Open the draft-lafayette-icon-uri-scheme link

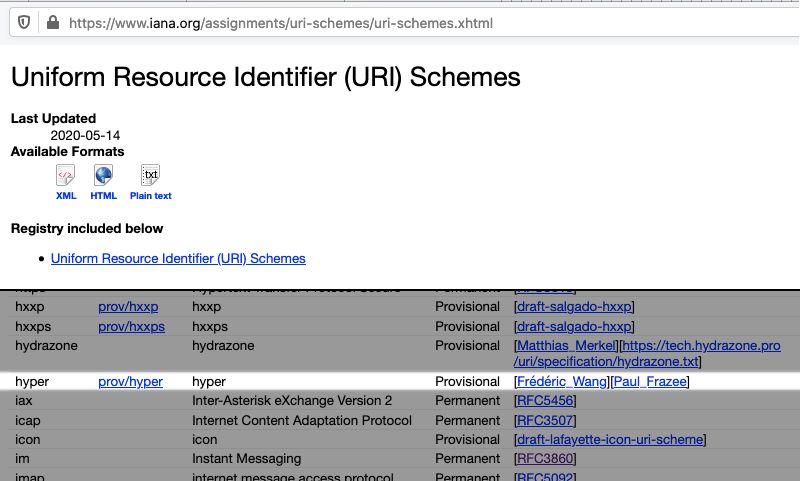coord(610,440)
